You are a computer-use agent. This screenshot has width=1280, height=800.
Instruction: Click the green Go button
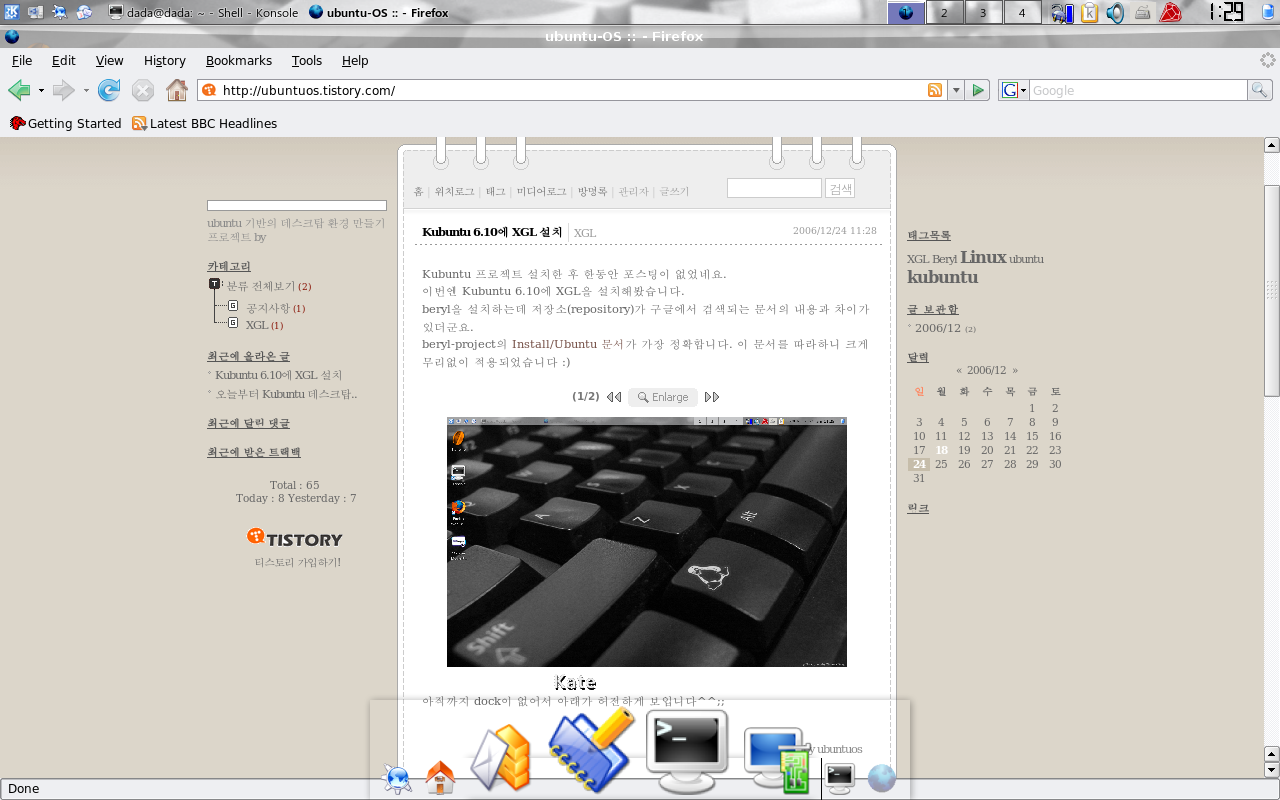tap(979, 90)
